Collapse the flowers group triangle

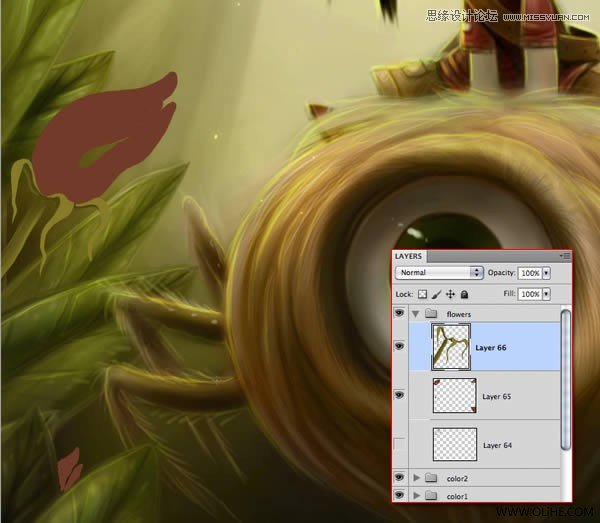click(x=416, y=314)
